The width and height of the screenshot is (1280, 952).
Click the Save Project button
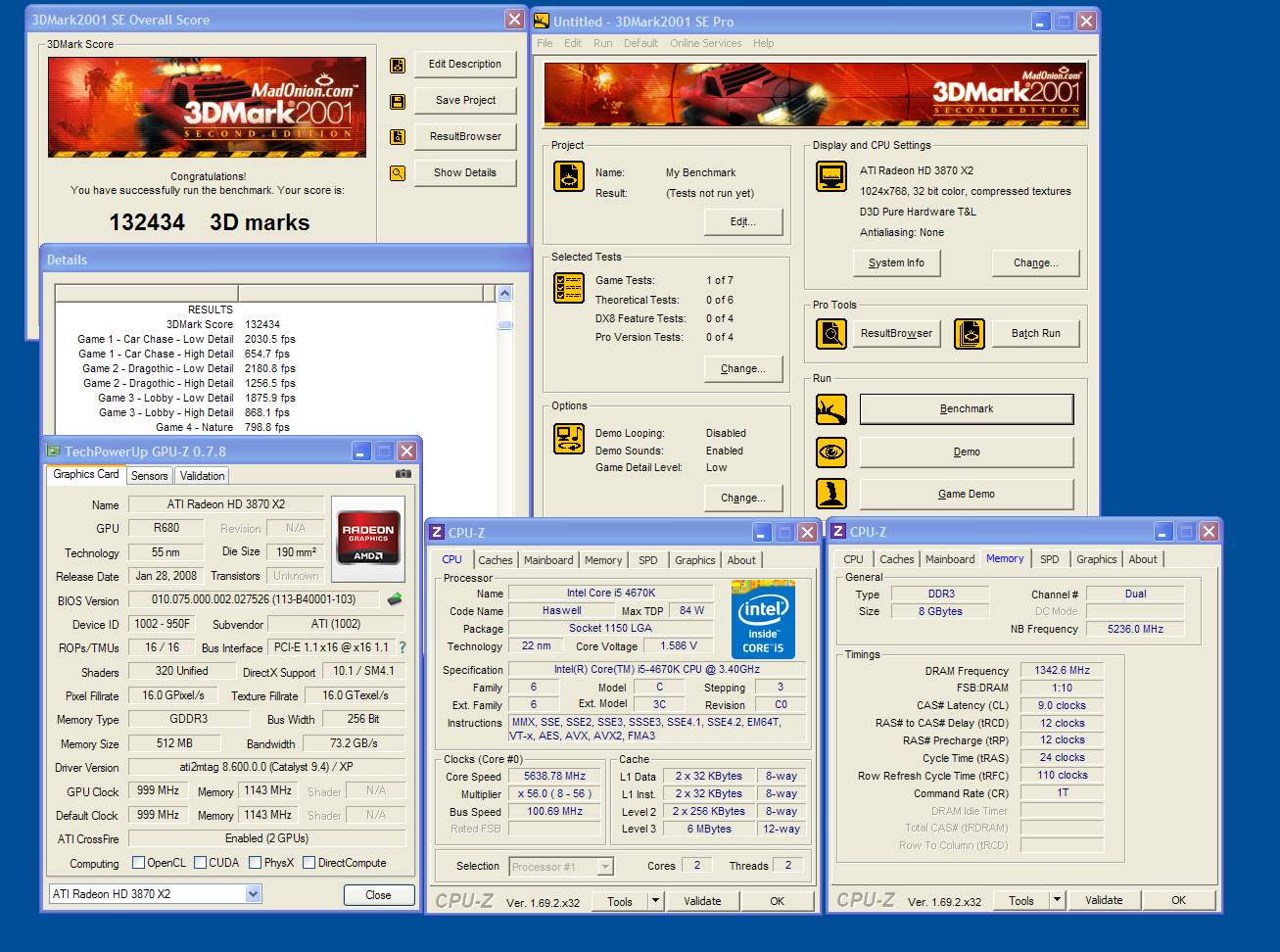click(465, 101)
